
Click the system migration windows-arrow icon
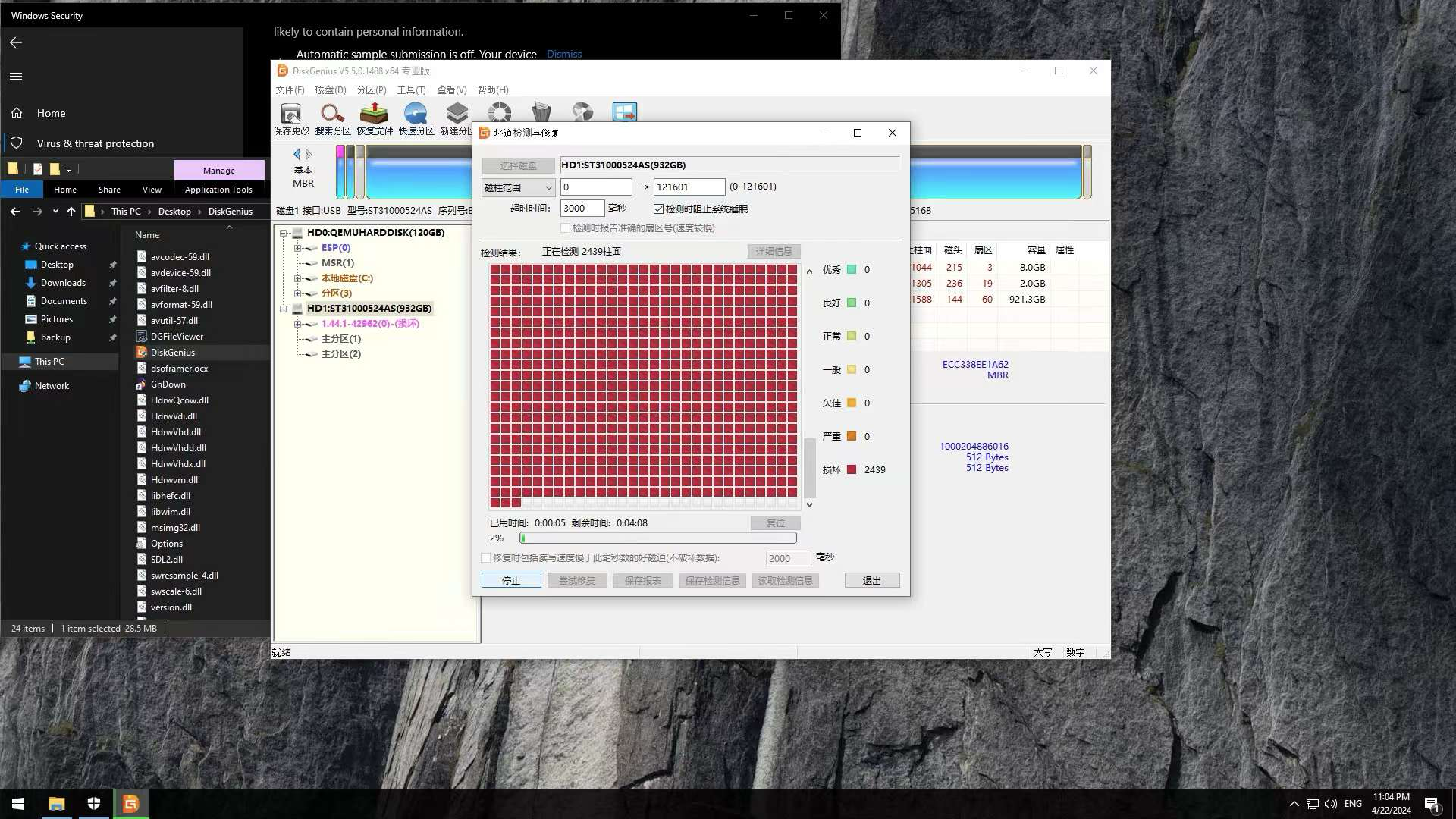click(x=624, y=112)
